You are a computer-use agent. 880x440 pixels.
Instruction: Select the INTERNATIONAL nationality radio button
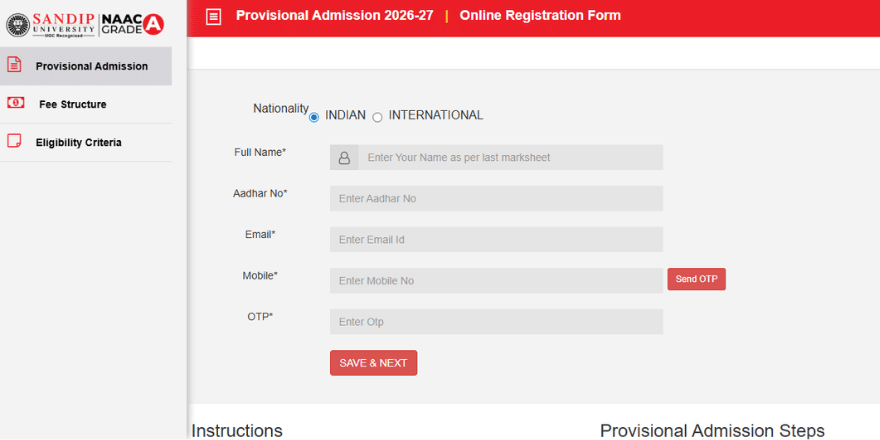coord(377,117)
